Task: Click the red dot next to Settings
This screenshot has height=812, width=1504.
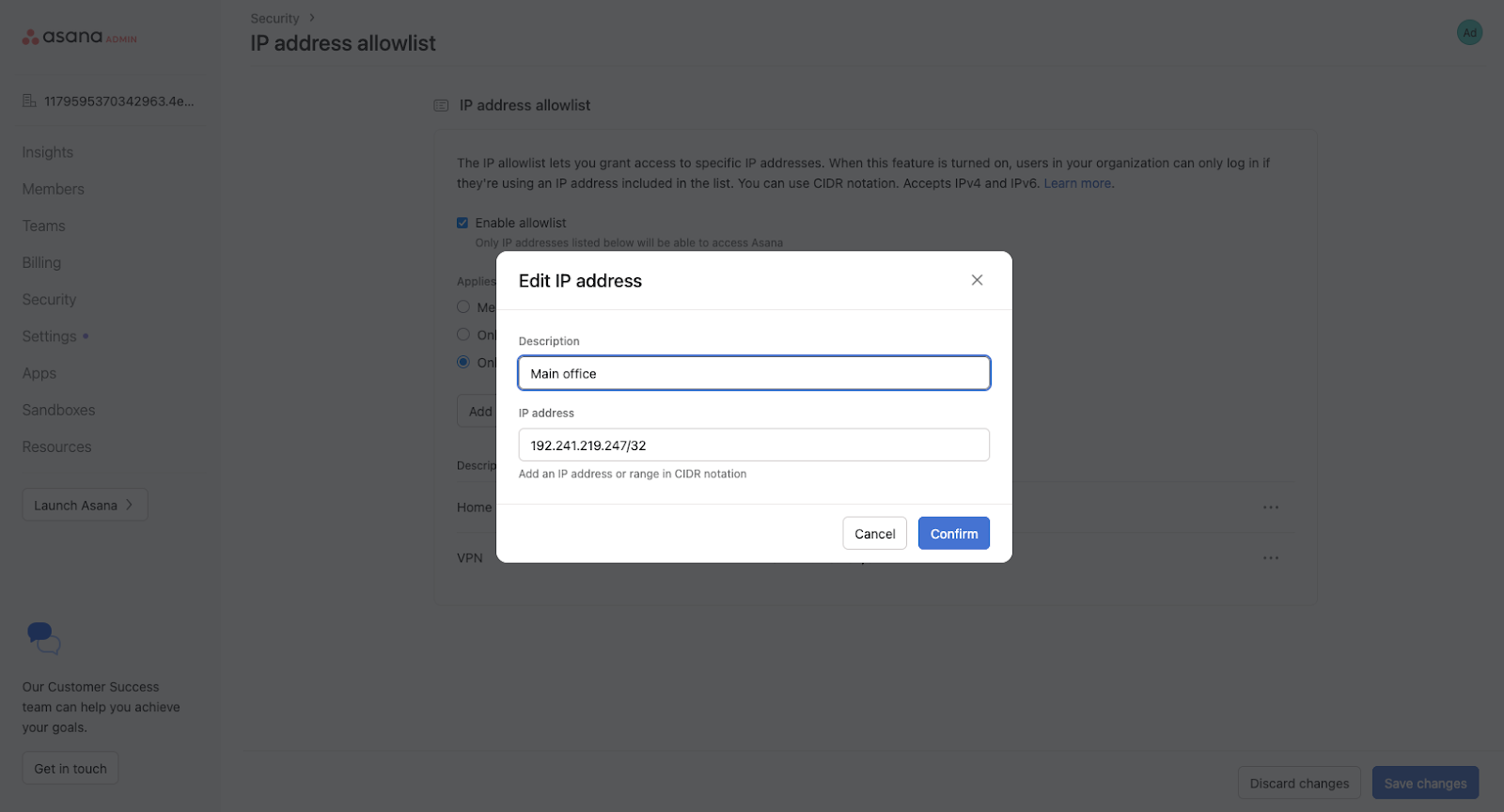Action: [86, 336]
